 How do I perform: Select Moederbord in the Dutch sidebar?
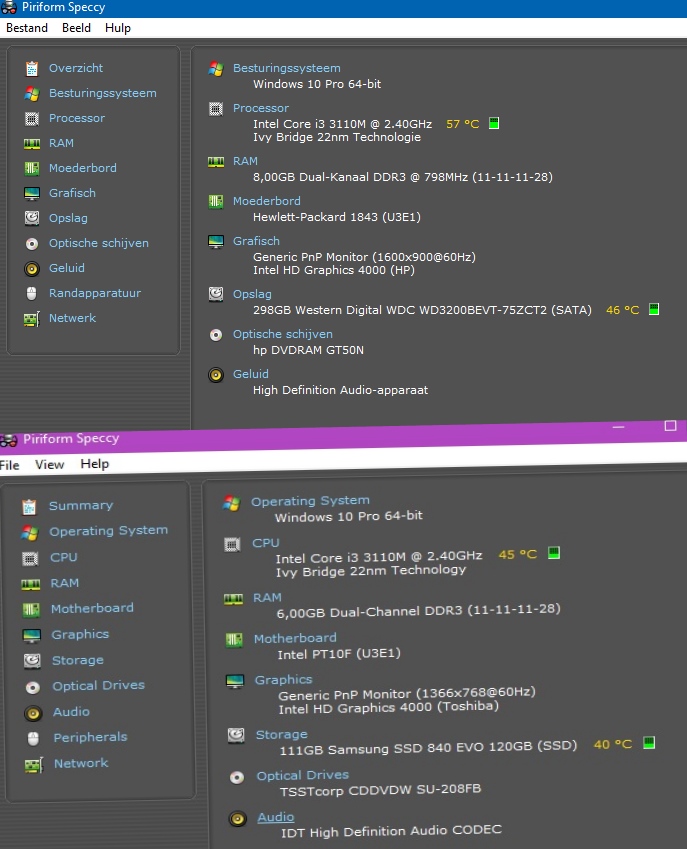click(83, 168)
